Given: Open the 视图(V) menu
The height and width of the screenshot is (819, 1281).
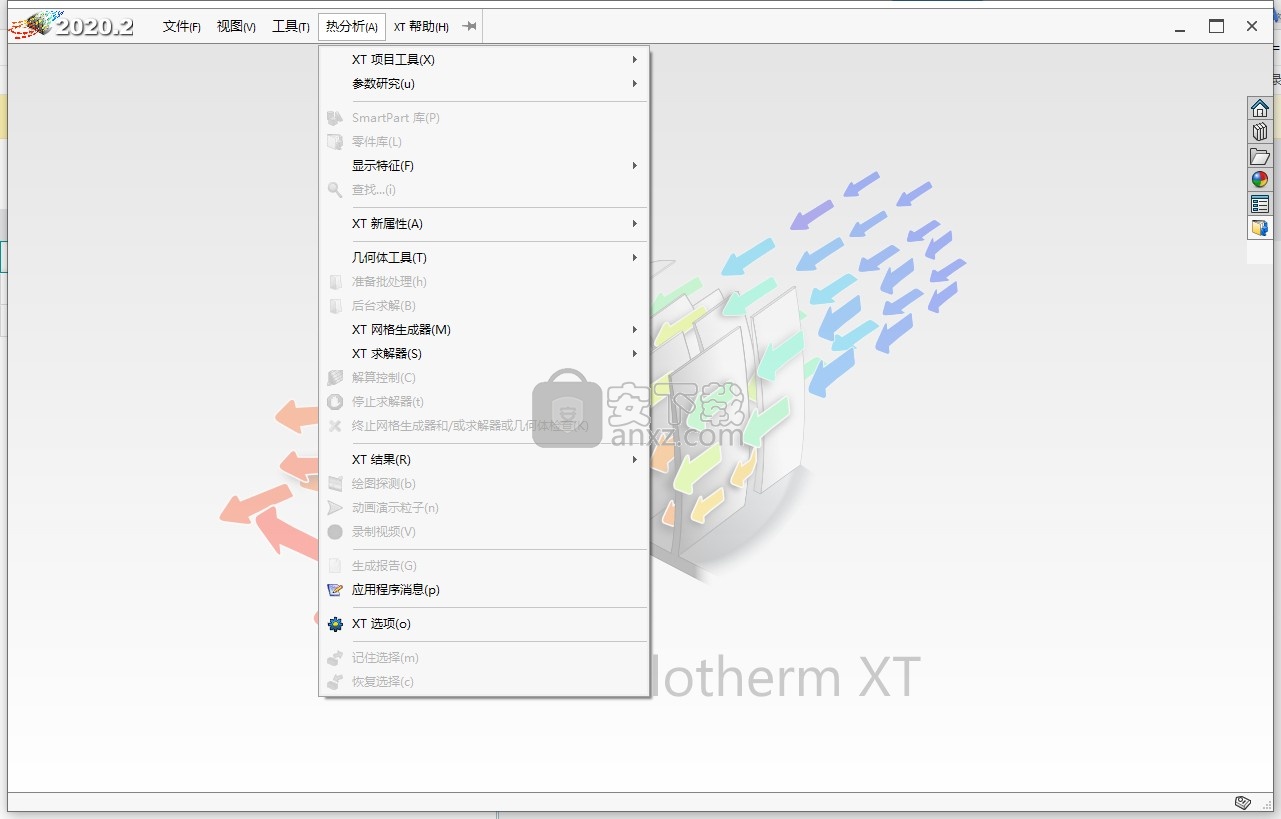Looking at the screenshot, I should (236, 27).
